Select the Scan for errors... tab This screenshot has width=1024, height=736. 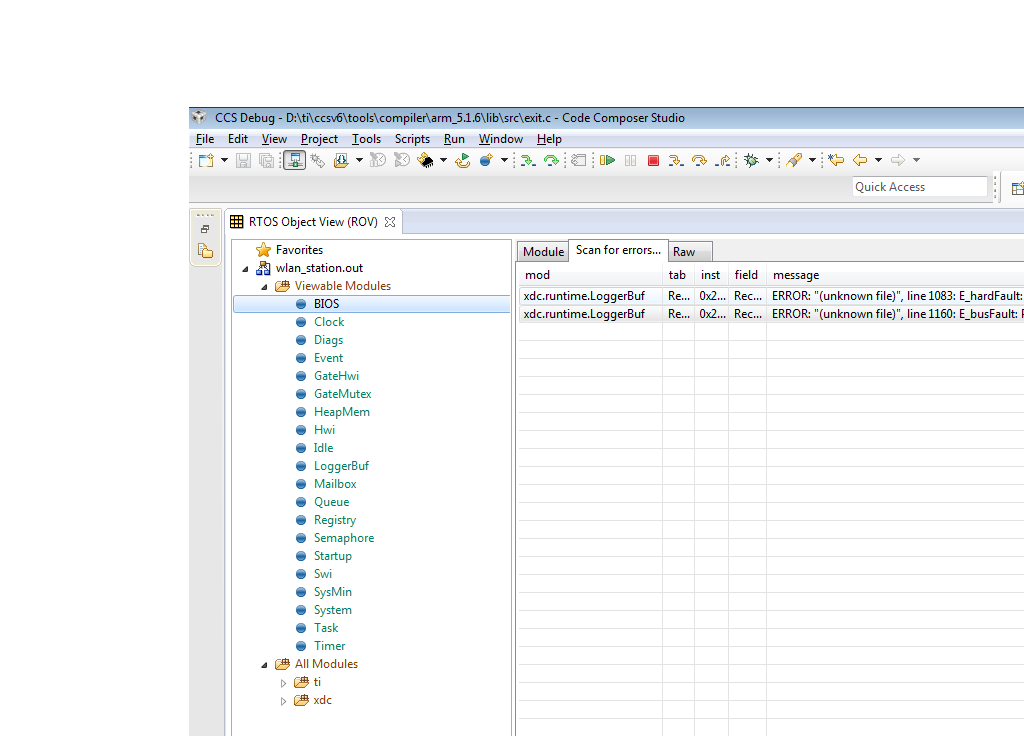(x=618, y=250)
